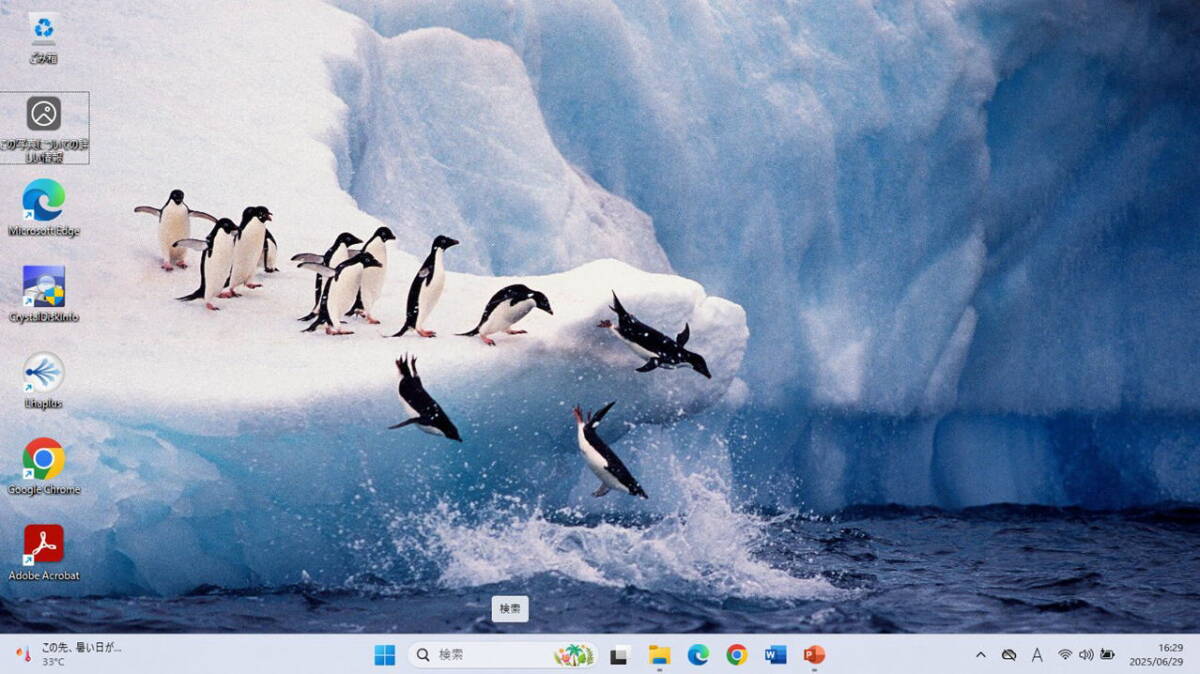
Task: Open the clock and date panel
Action: tap(1169, 655)
